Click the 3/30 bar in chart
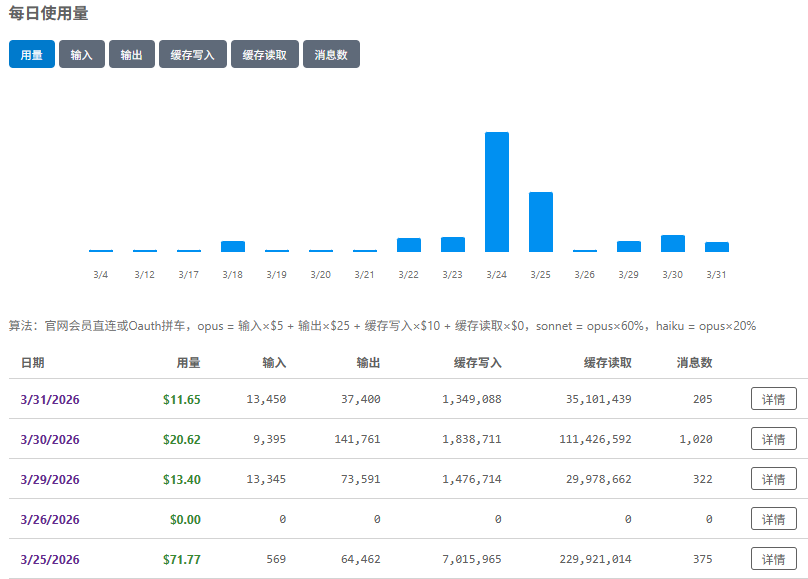This screenshot has width=808, height=579. pyautogui.click(x=673, y=244)
